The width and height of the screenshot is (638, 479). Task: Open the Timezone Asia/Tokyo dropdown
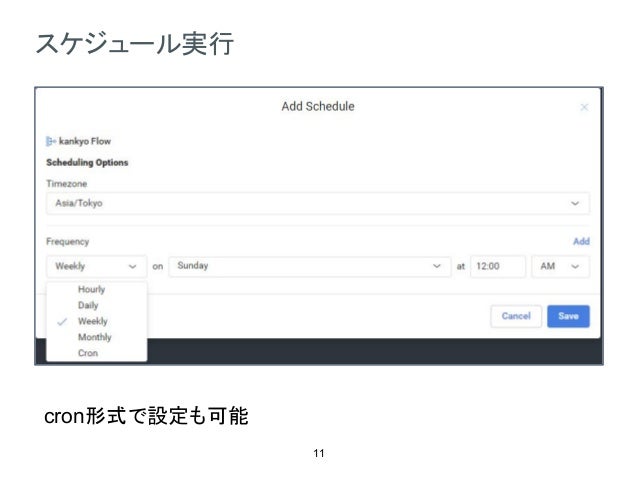coord(318,203)
